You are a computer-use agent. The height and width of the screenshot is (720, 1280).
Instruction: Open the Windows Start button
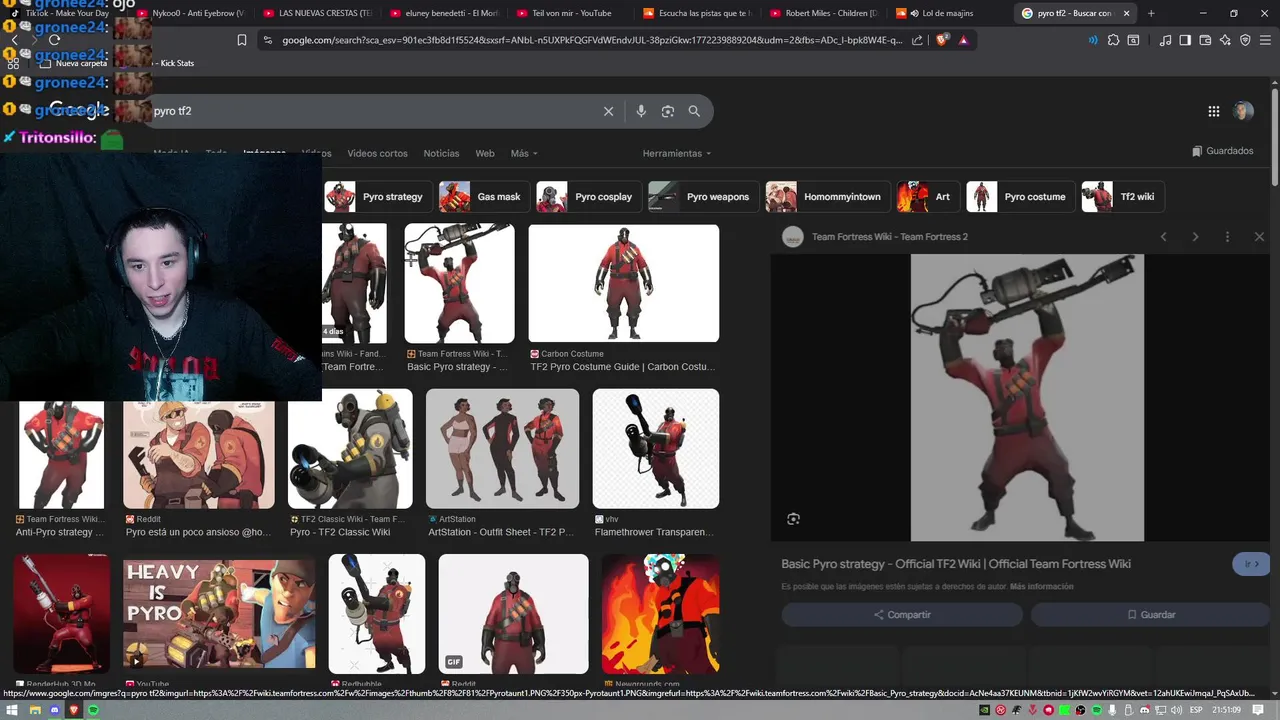[14, 710]
